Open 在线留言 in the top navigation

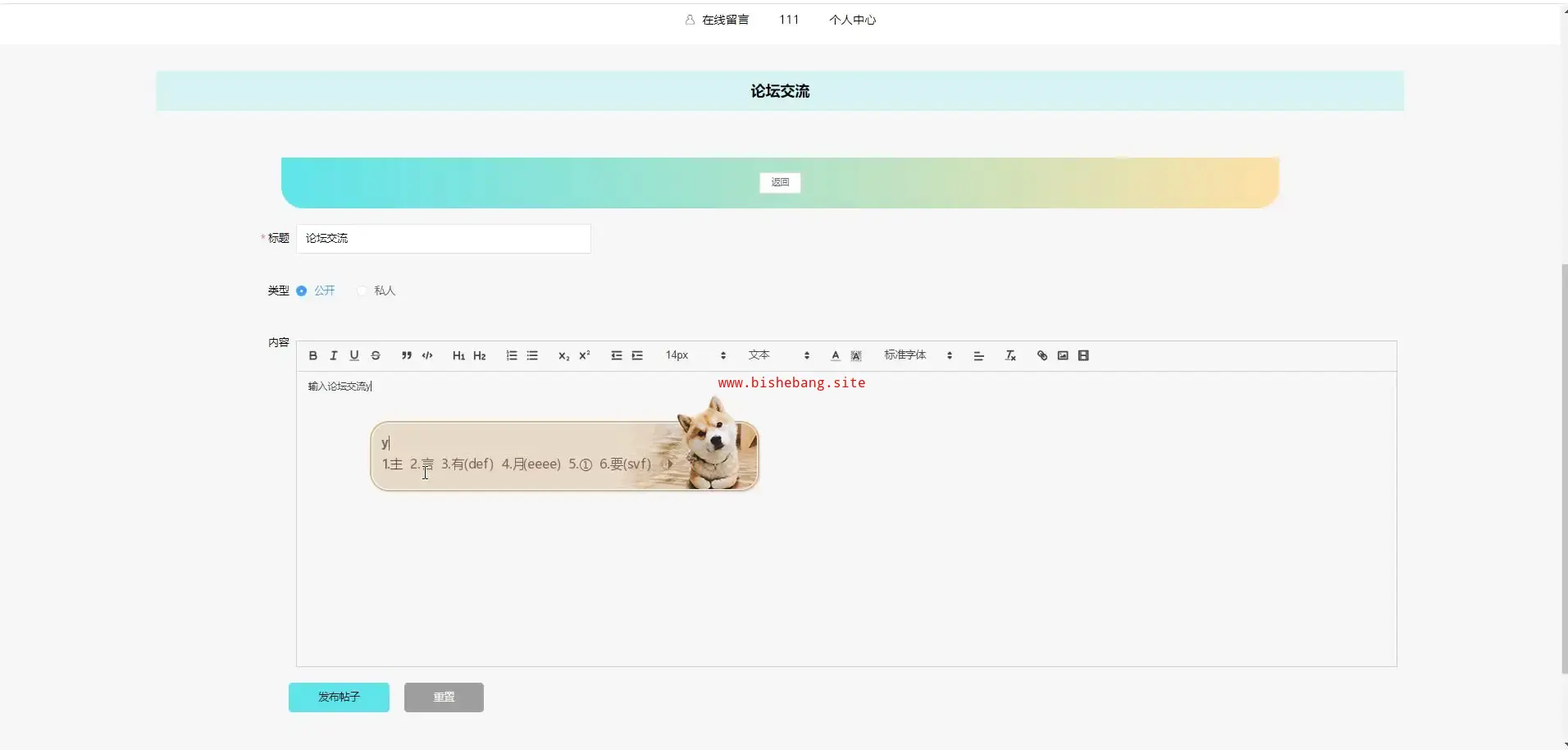[x=717, y=20]
